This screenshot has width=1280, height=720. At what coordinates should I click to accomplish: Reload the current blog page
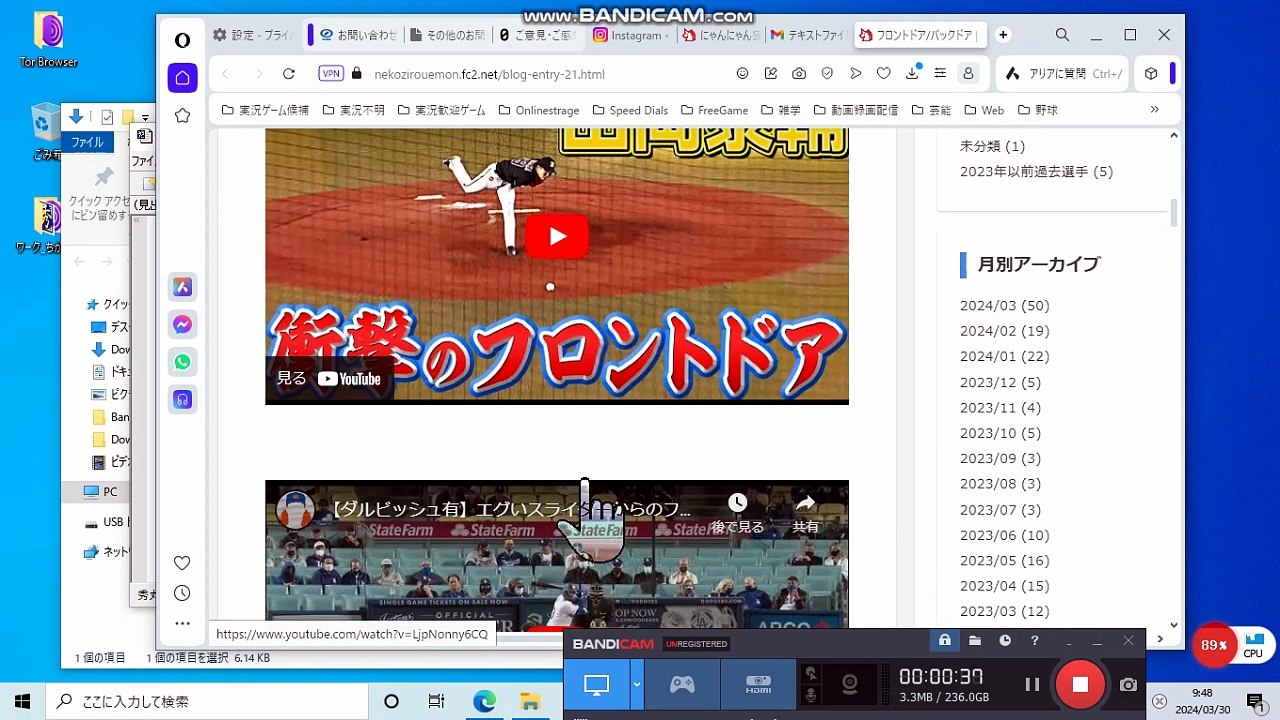(x=289, y=74)
